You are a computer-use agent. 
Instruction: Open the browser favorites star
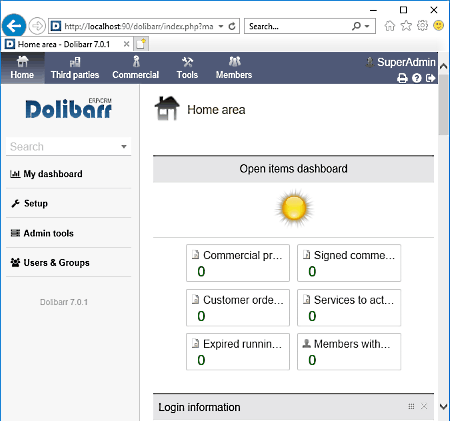click(406, 26)
